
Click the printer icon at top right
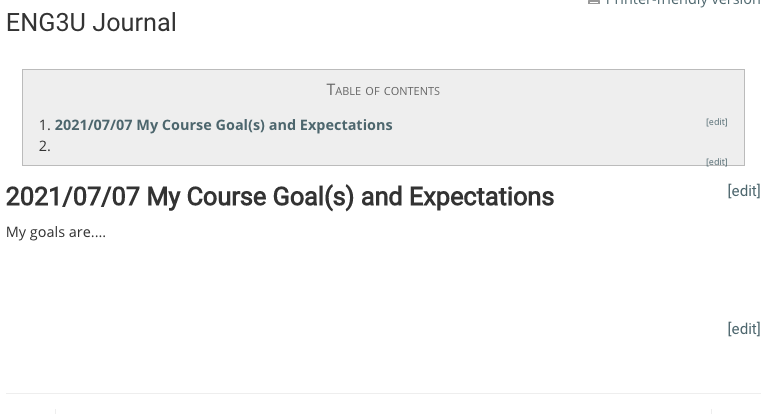point(593,2)
